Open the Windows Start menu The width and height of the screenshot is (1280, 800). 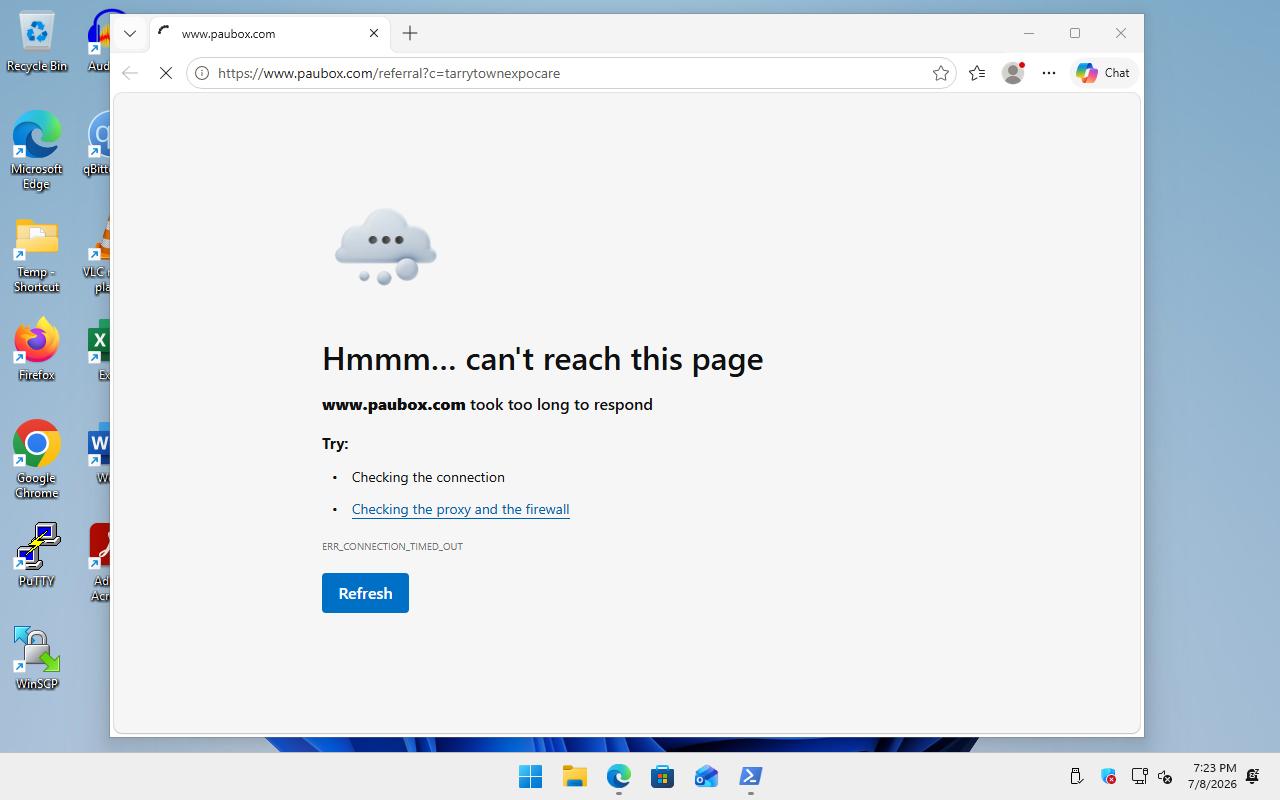tap(530, 776)
